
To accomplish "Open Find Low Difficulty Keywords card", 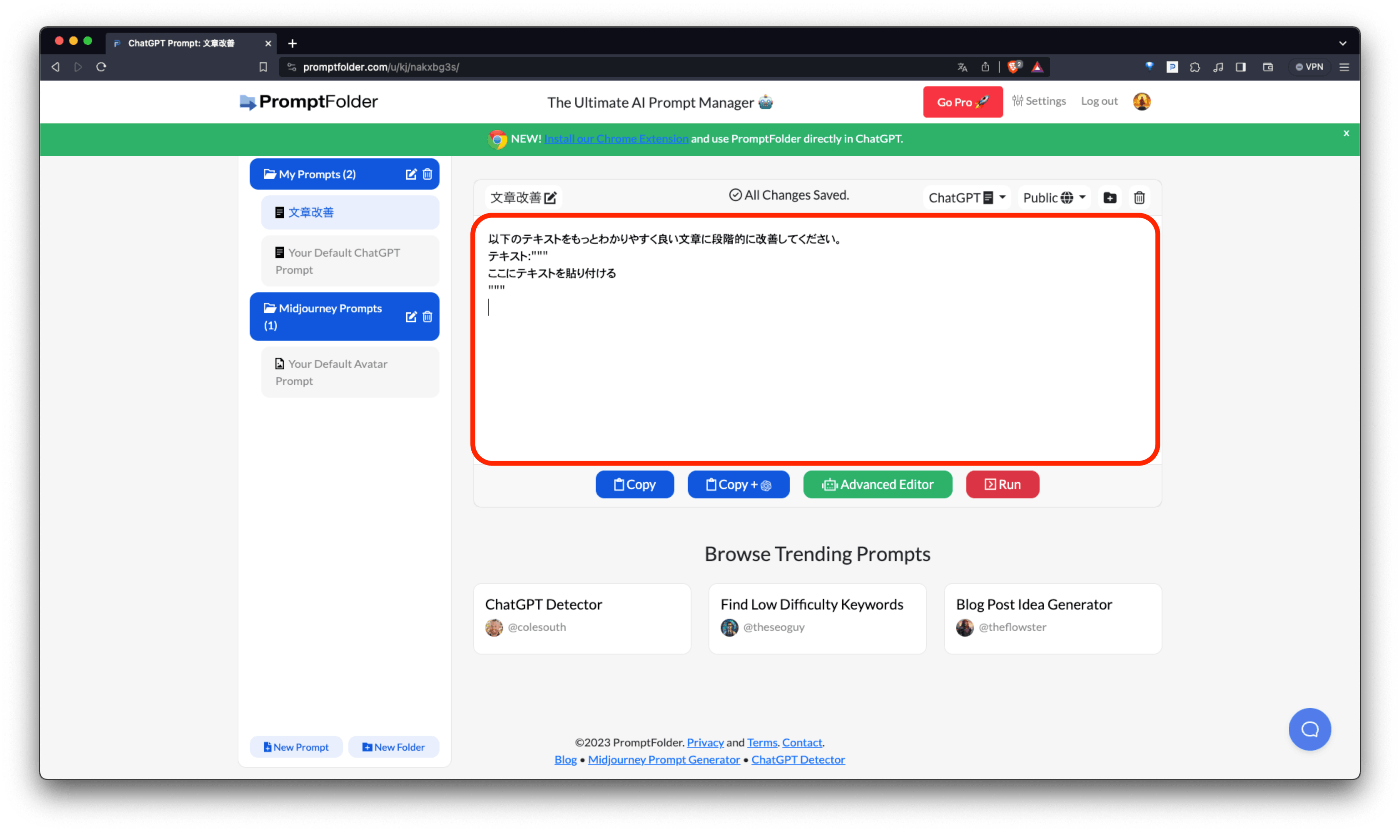I will click(817, 619).
